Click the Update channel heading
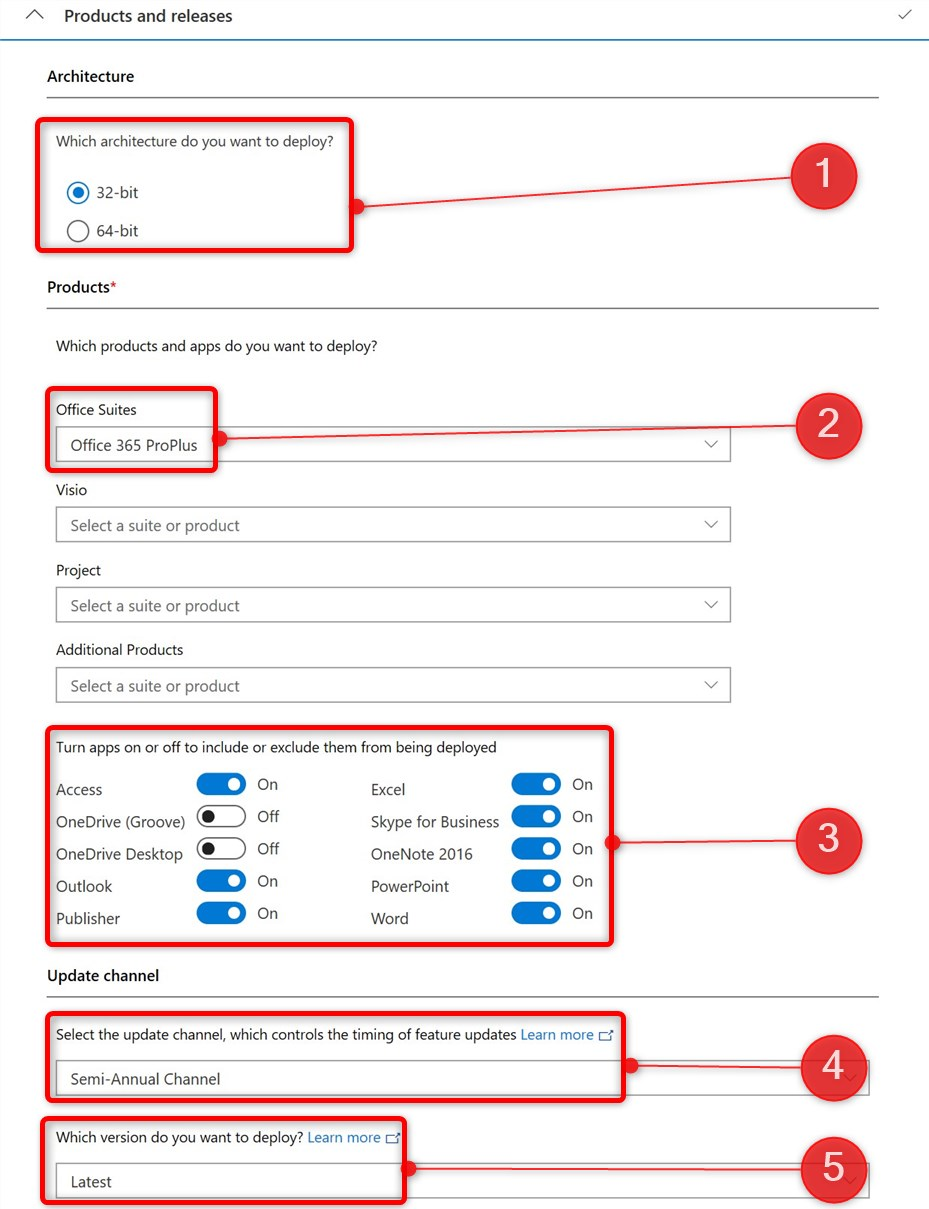This screenshot has height=1209, width=929. coord(103,975)
